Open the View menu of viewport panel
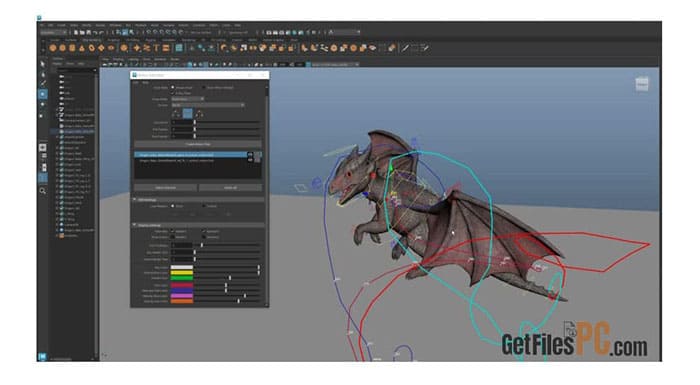The width and height of the screenshot is (700, 385). click(x=106, y=59)
